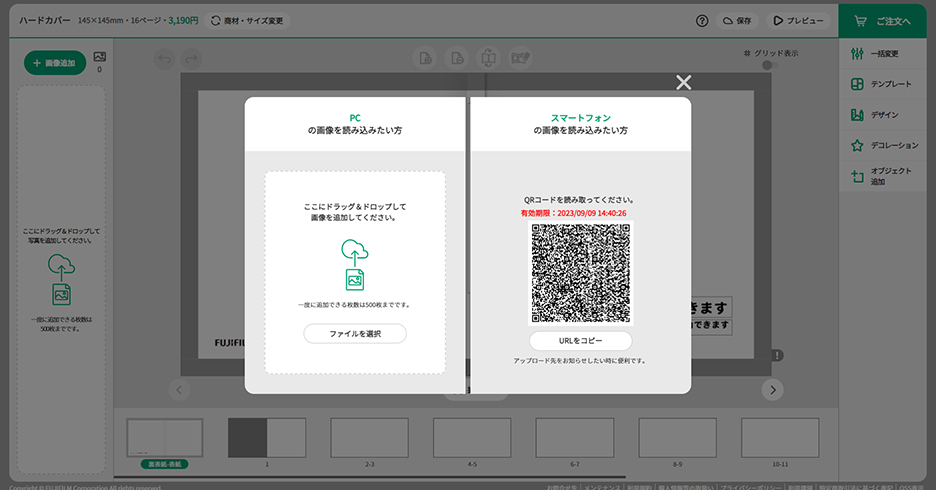Viewport: 936px width, 490px height.
Task: Click the 画像追加 add image button
Action: click(x=55, y=63)
